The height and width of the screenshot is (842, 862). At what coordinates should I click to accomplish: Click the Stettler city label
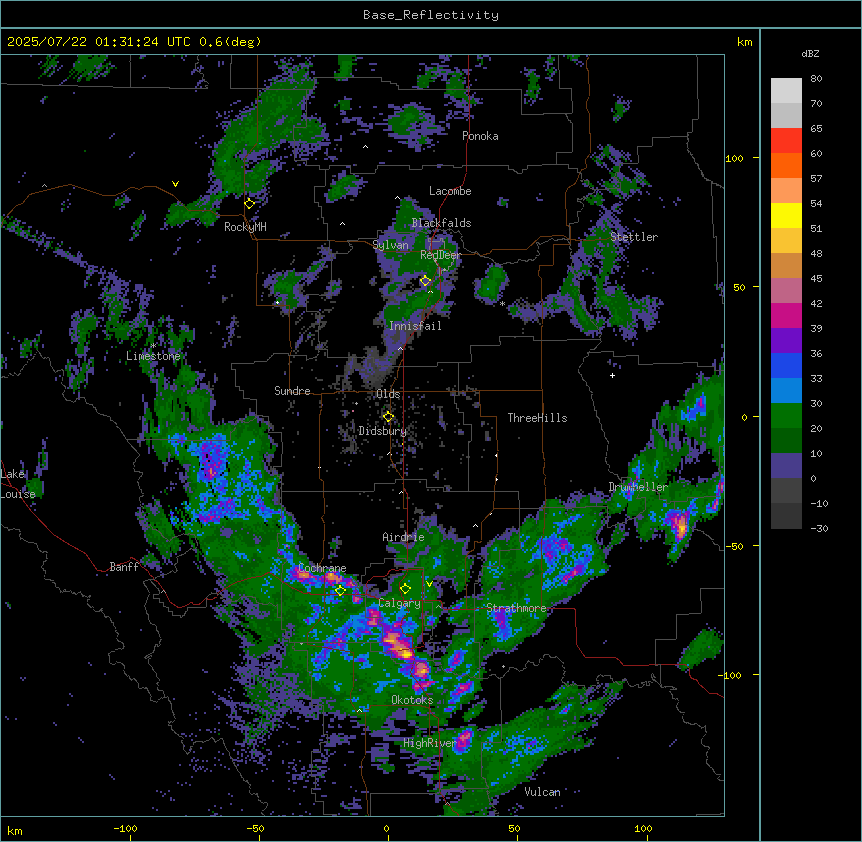coord(634,237)
